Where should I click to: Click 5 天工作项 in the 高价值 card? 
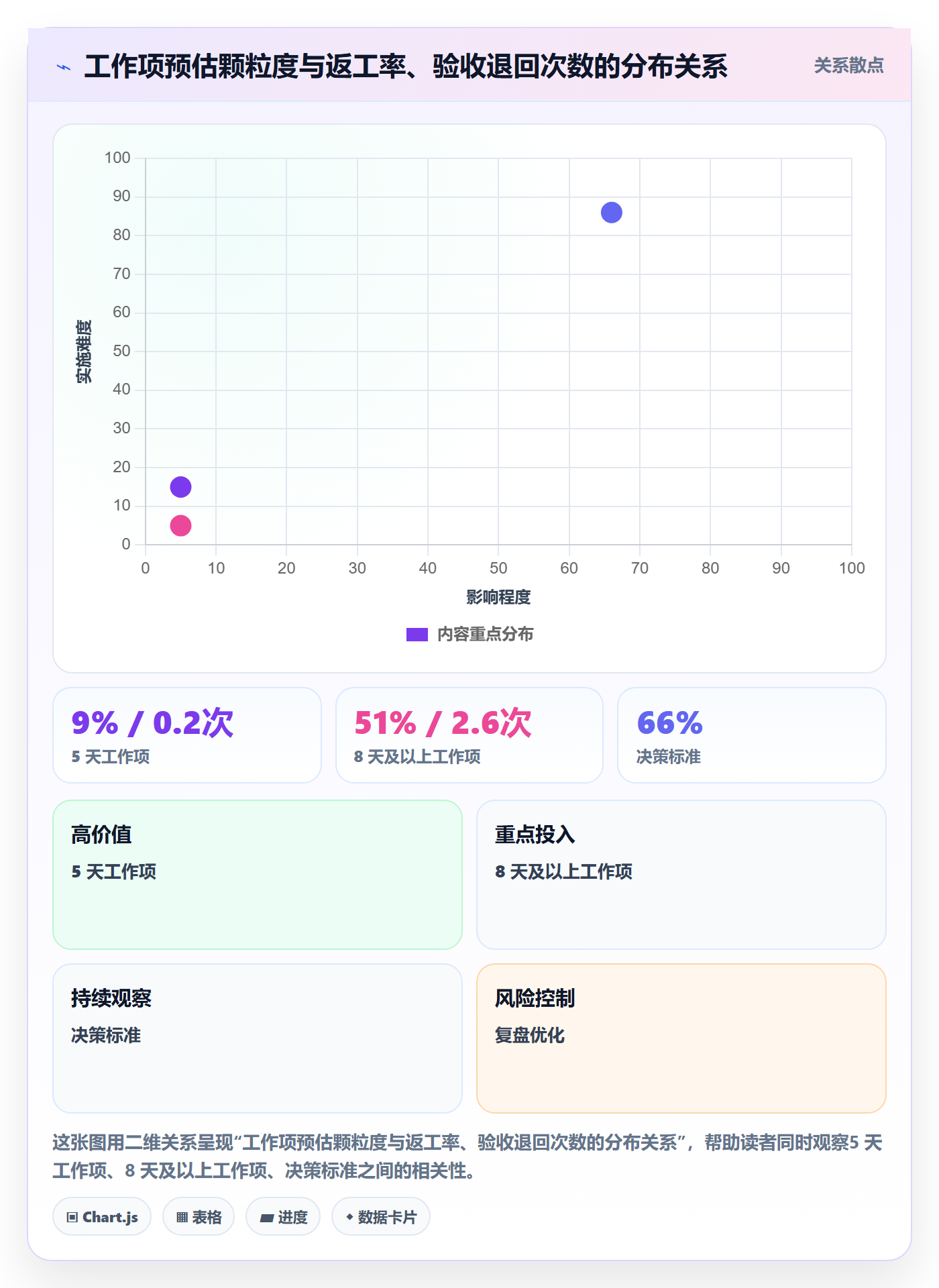(113, 871)
